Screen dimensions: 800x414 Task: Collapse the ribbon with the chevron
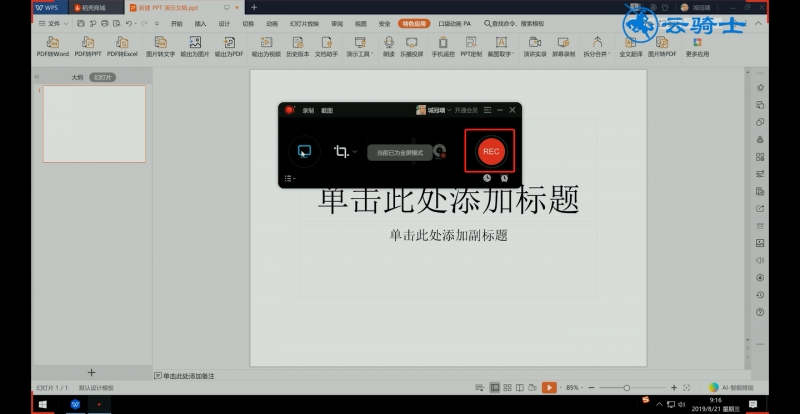(x=759, y=23)
